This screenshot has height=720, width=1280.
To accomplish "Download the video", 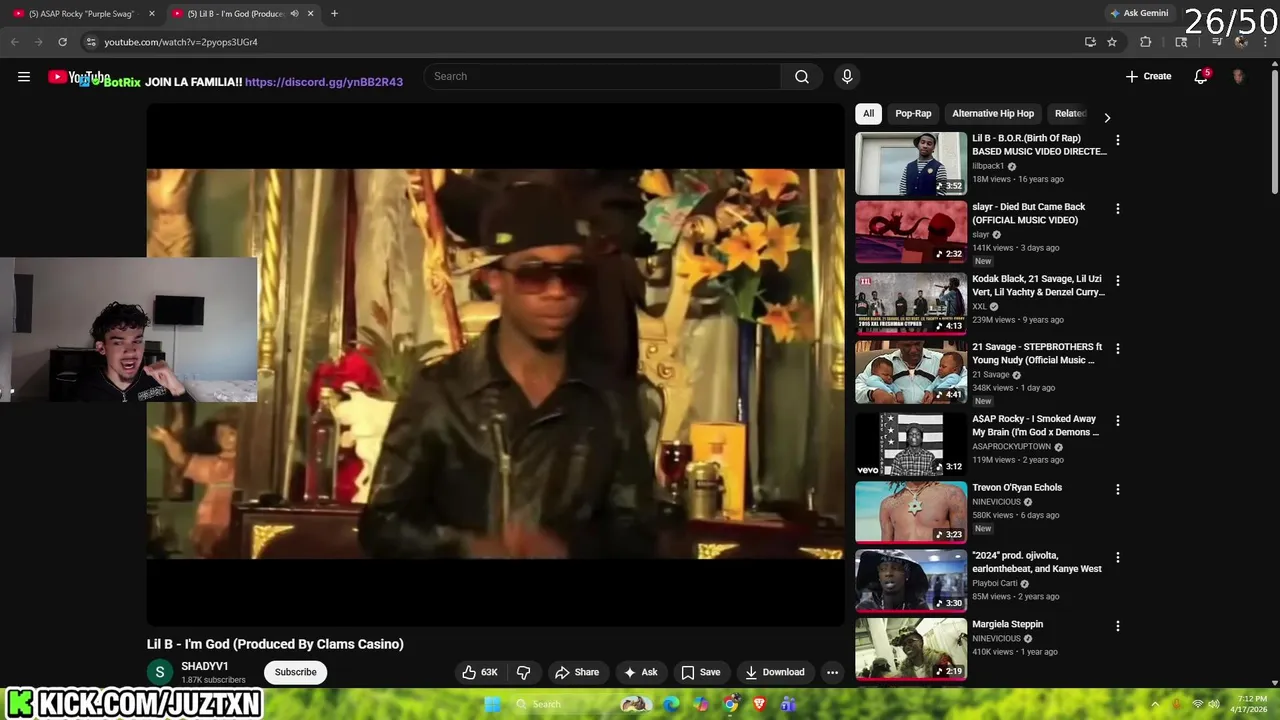I will [x=775, y=672].
